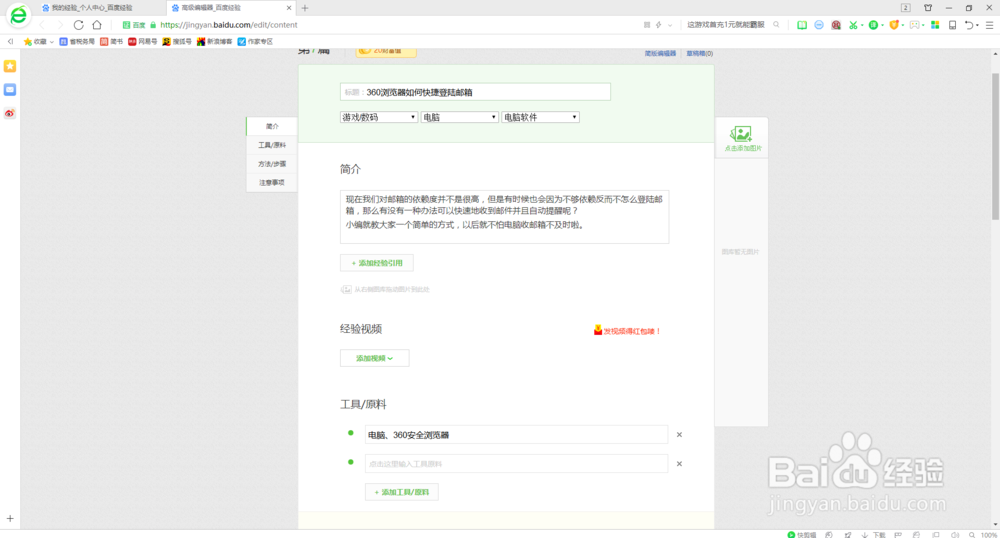Screen dimensions: 1000x538
Task: Click 添加工具/原料 button
Action: [x=402, y=492]
